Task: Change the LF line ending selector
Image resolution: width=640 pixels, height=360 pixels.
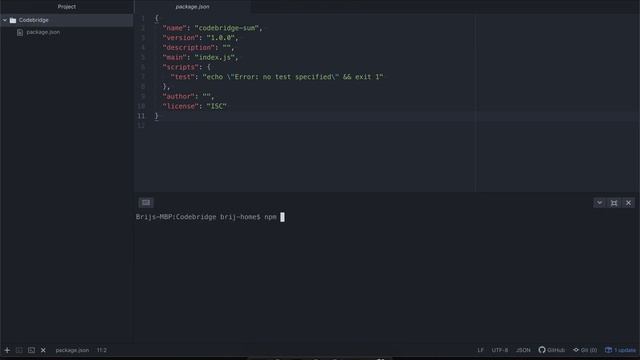Action: (x=480, y=350)
